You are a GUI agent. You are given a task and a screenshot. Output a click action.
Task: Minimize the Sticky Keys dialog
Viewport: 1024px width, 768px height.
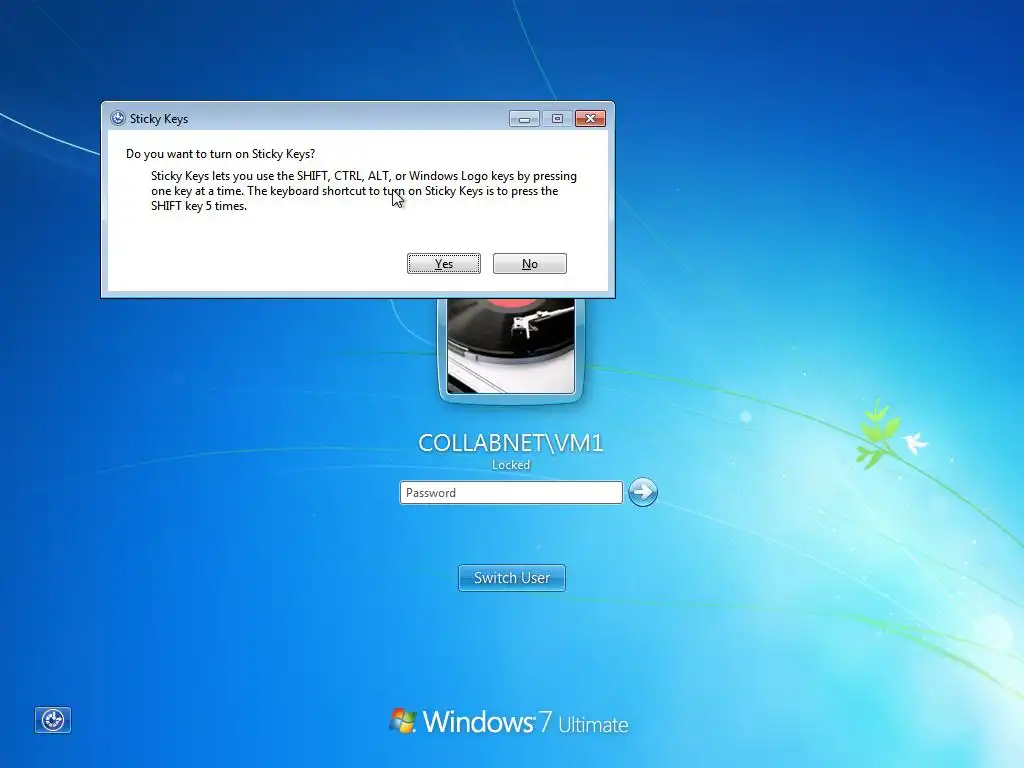524,118
